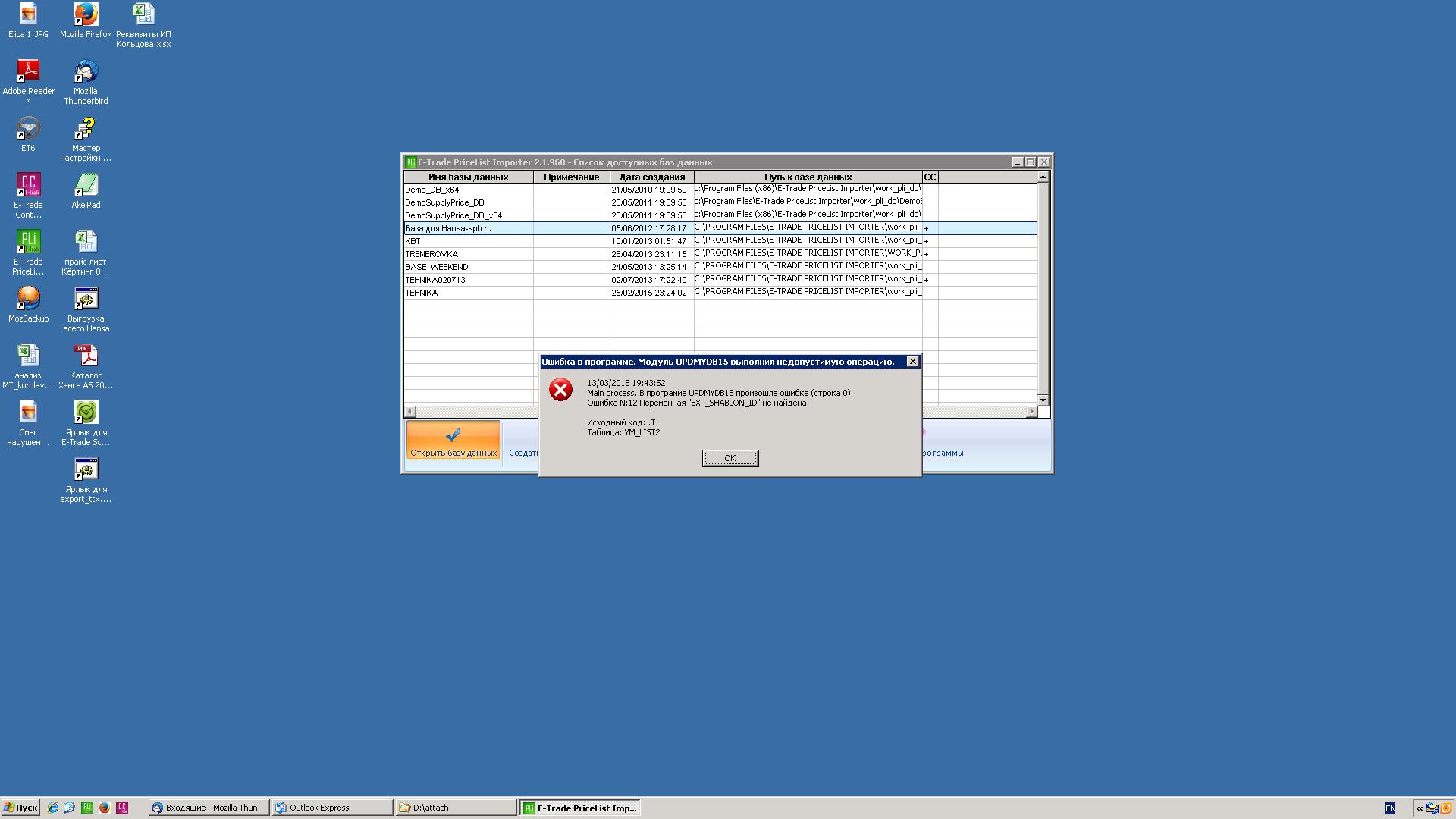
Task: Switch to D:\attach taskbar window
Action: (457, 808)
